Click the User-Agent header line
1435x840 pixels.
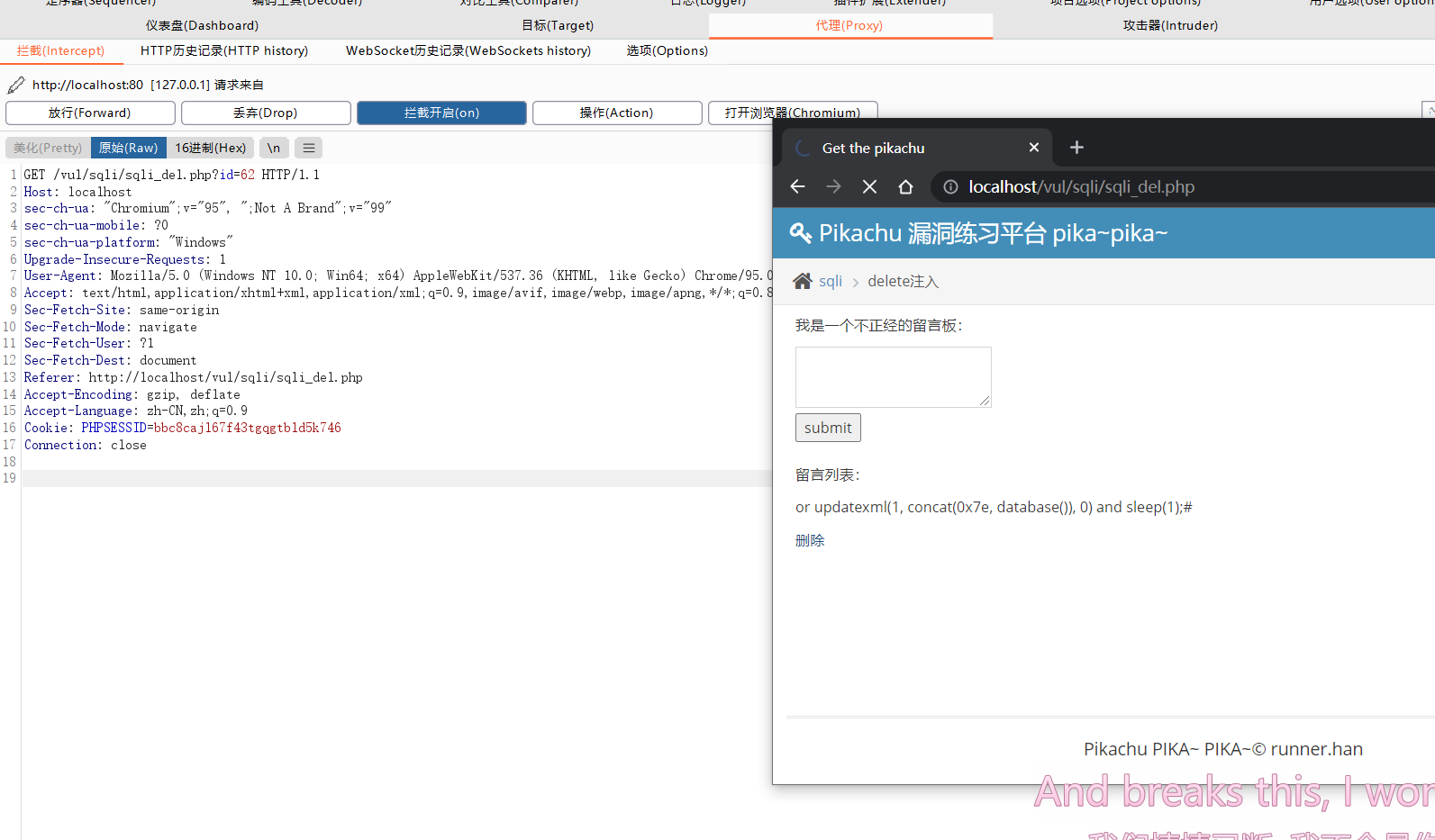(397, 275)
